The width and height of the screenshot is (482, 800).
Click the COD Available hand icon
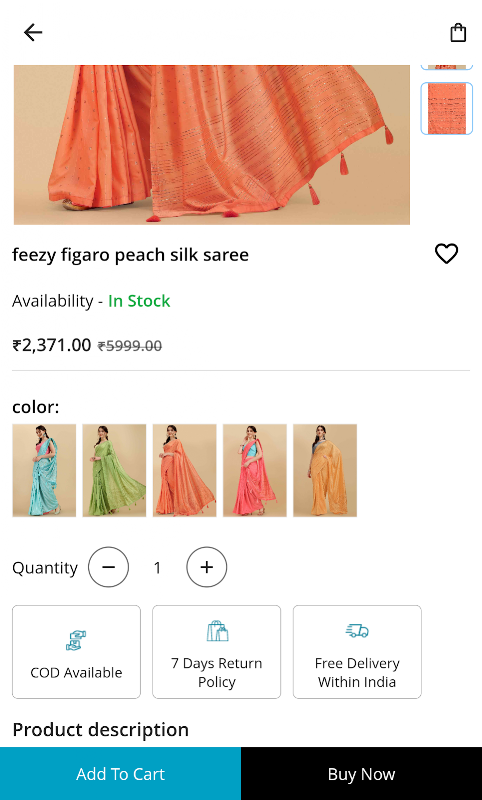pyautogui.click(x=76, y=640)
